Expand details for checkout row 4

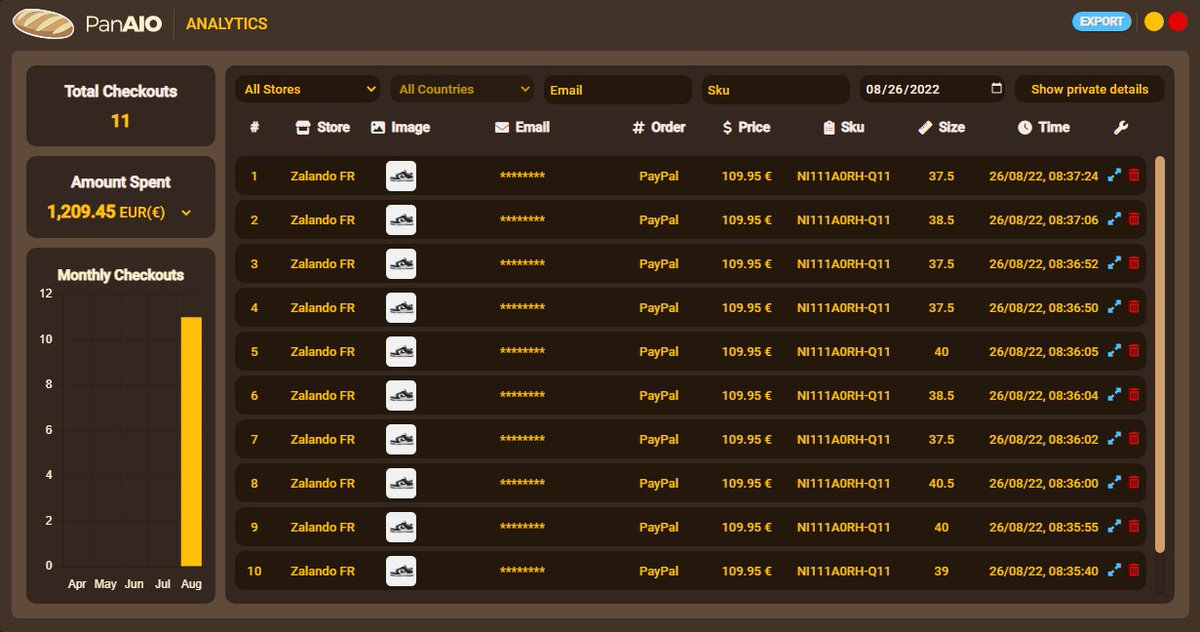coord(1114,308)
